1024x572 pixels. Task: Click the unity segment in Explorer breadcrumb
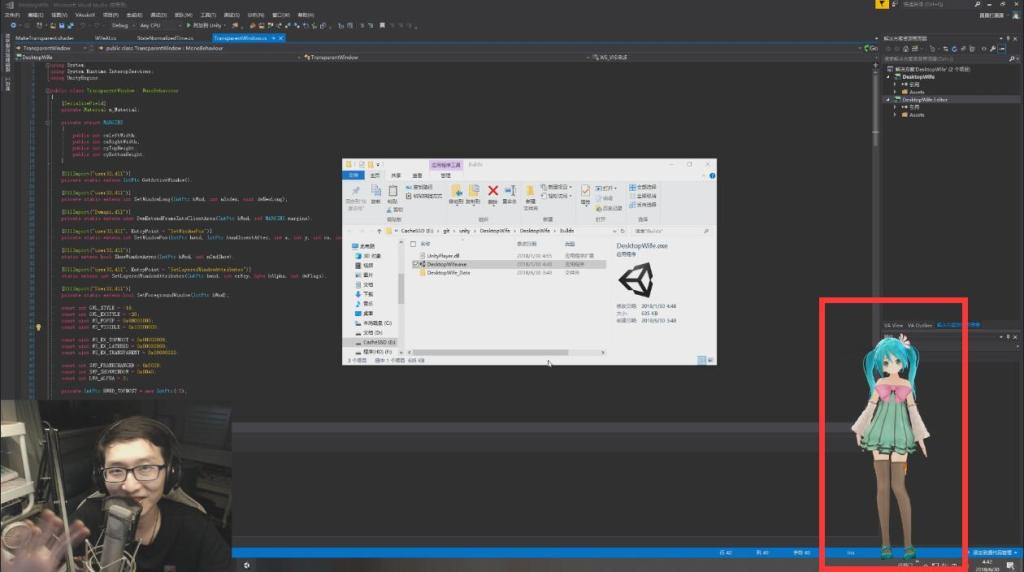[464, 231]
